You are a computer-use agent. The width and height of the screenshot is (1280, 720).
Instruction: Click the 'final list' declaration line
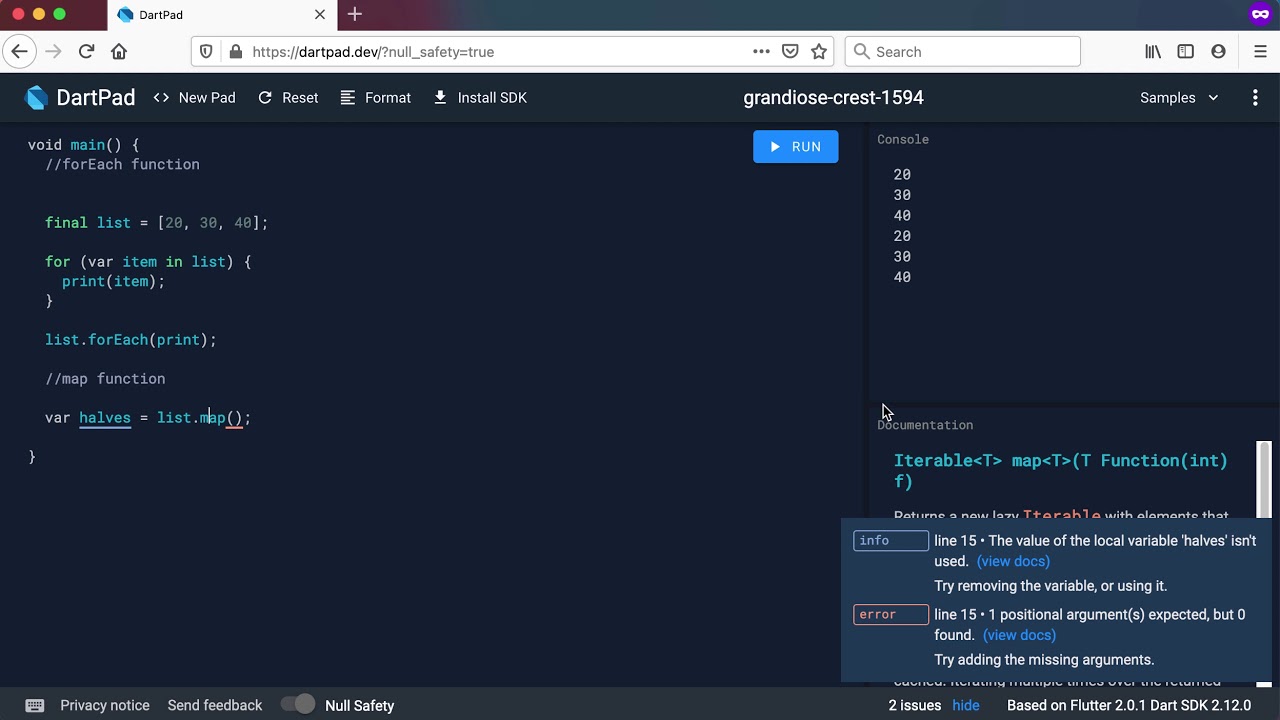click(x=157, y=223)
